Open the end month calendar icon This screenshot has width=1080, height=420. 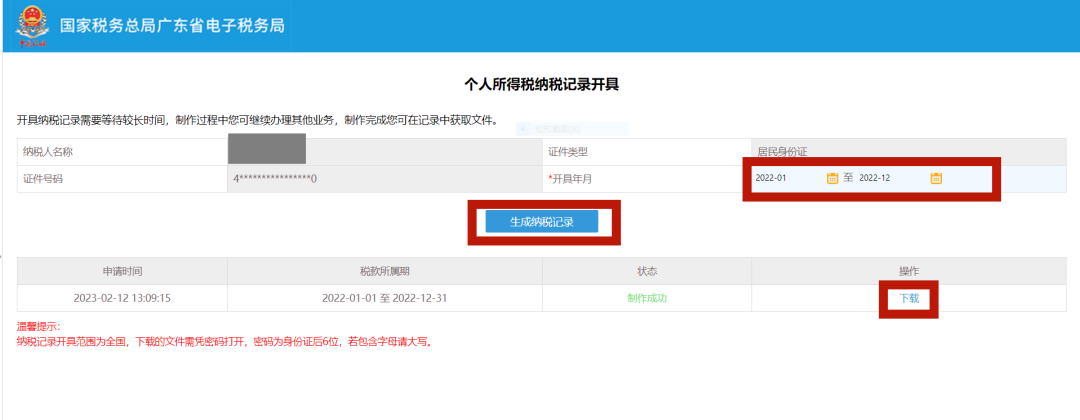click(936, 178)
